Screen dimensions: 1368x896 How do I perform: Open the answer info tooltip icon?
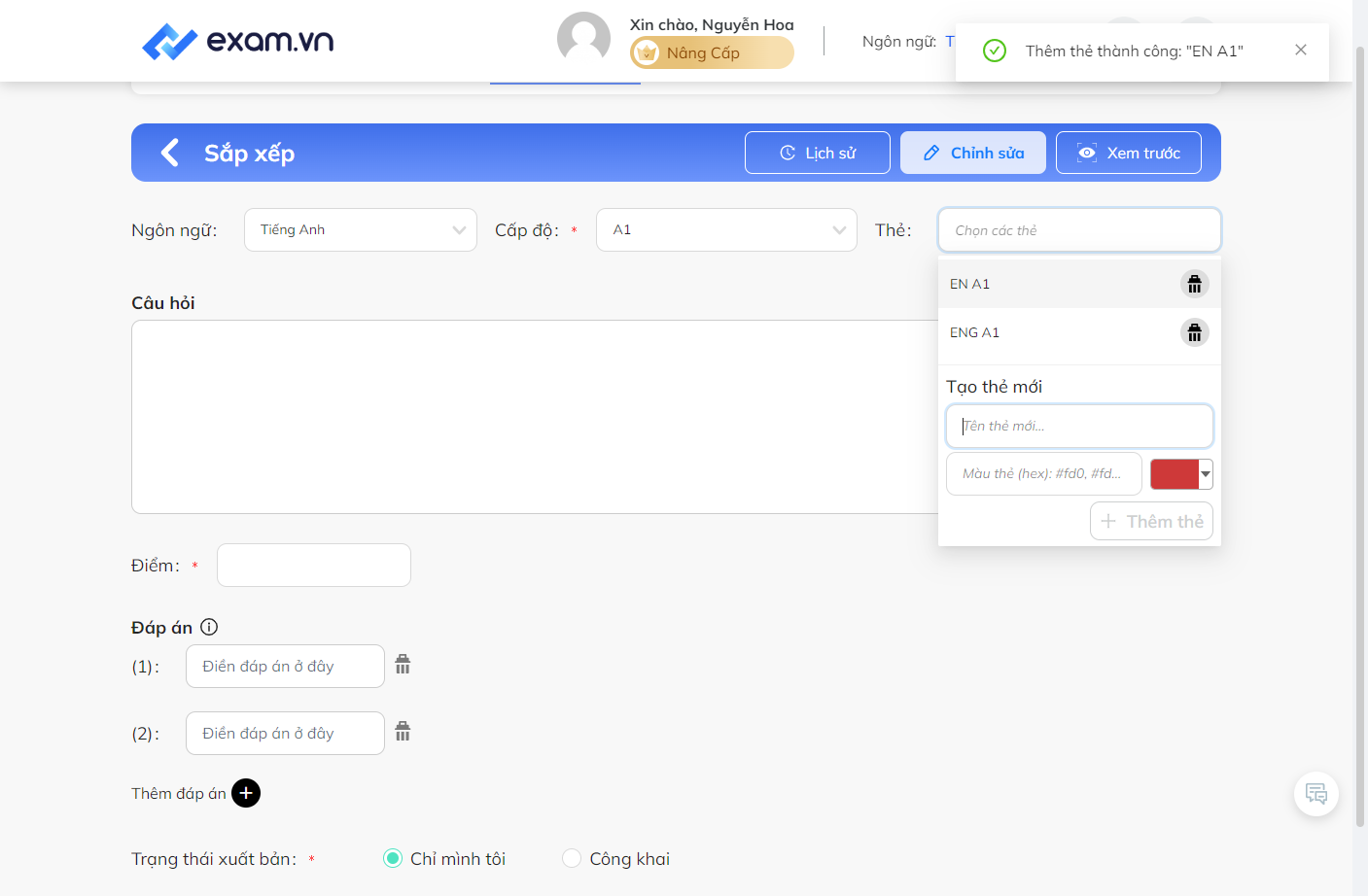tap(209, 627)
